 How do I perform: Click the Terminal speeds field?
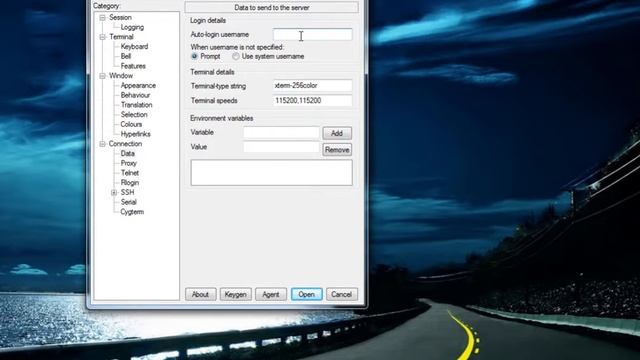(x=313, y=100)
